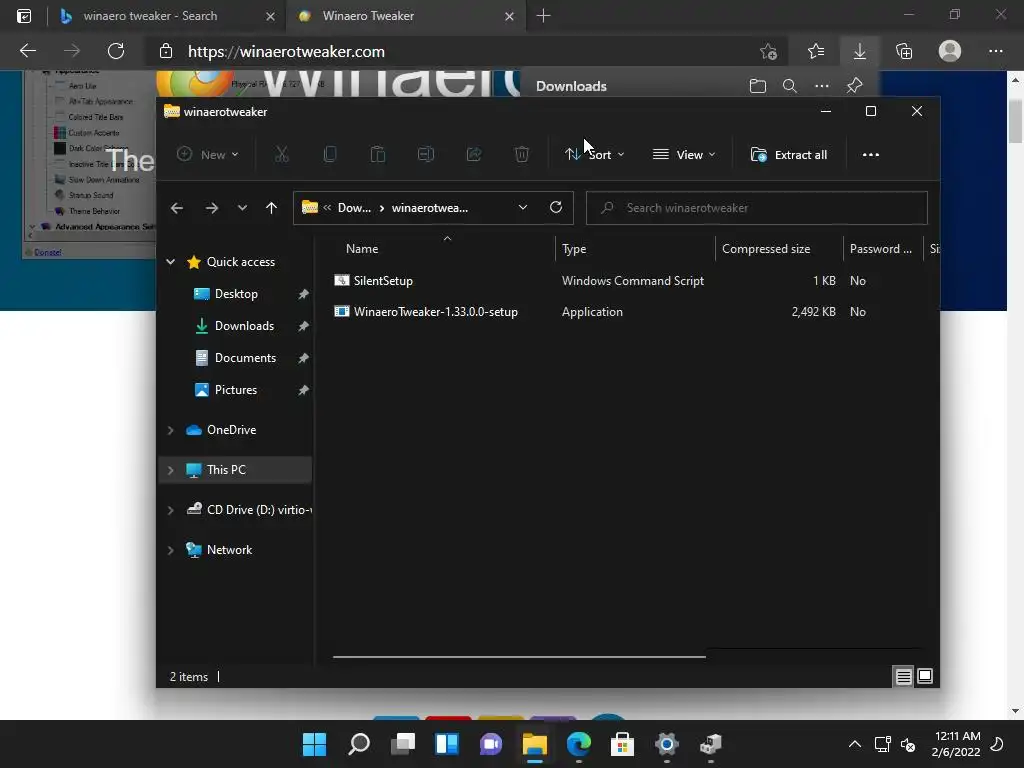Click the Share icon in Explorer toolbar

tap(474, 155)
